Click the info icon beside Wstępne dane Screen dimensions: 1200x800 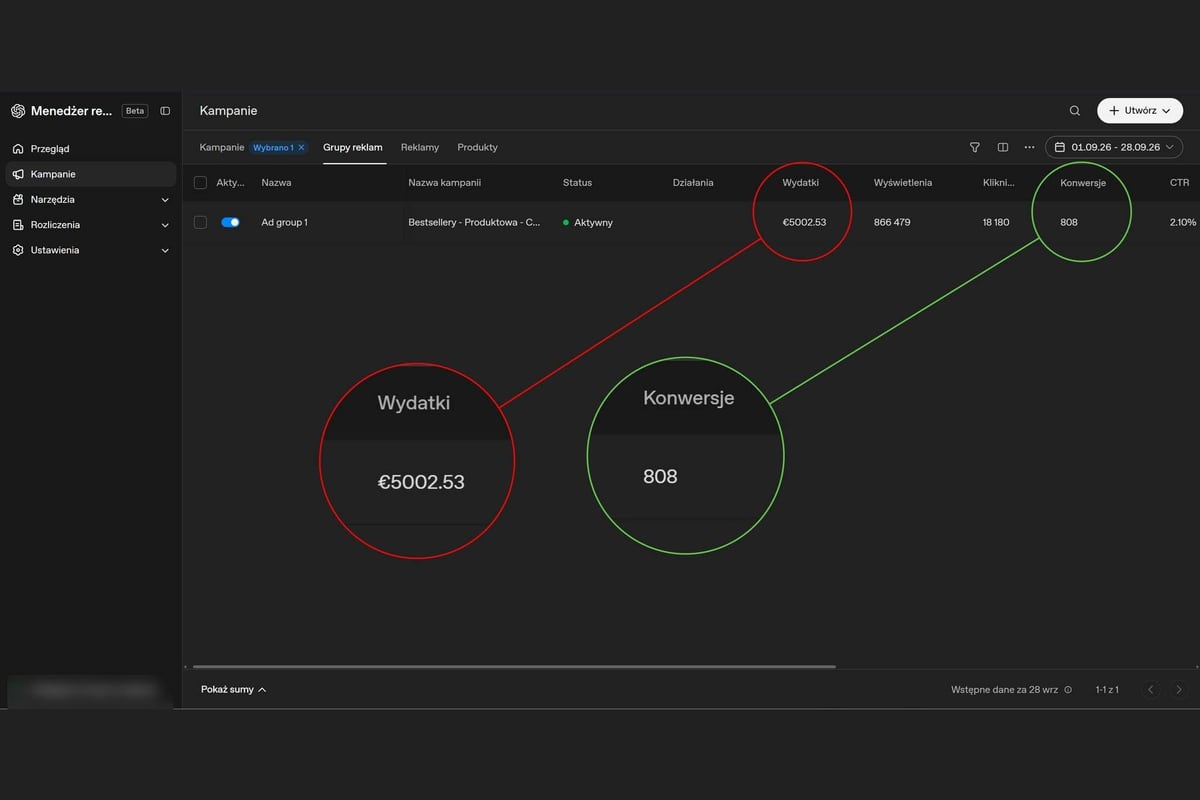[x=1068, y=690]
